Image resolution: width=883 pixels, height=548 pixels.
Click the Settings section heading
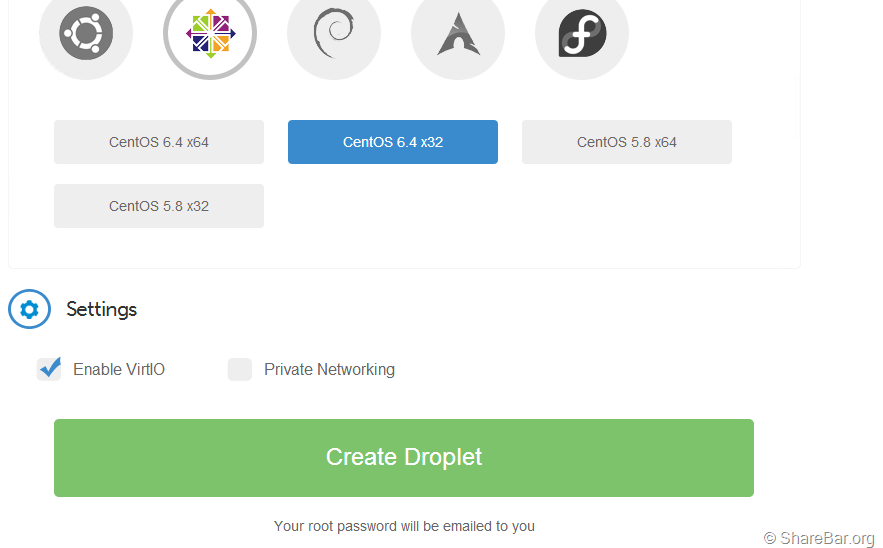coord(102,310)
